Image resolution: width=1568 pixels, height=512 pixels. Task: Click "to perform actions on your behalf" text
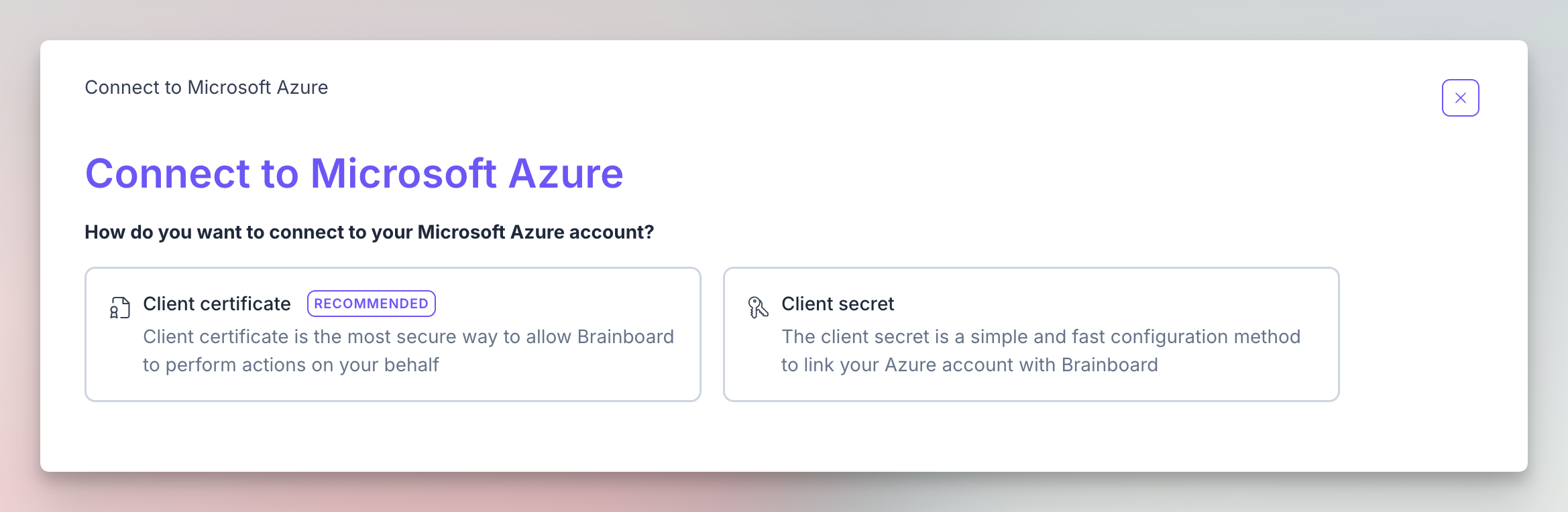point(290,365)
